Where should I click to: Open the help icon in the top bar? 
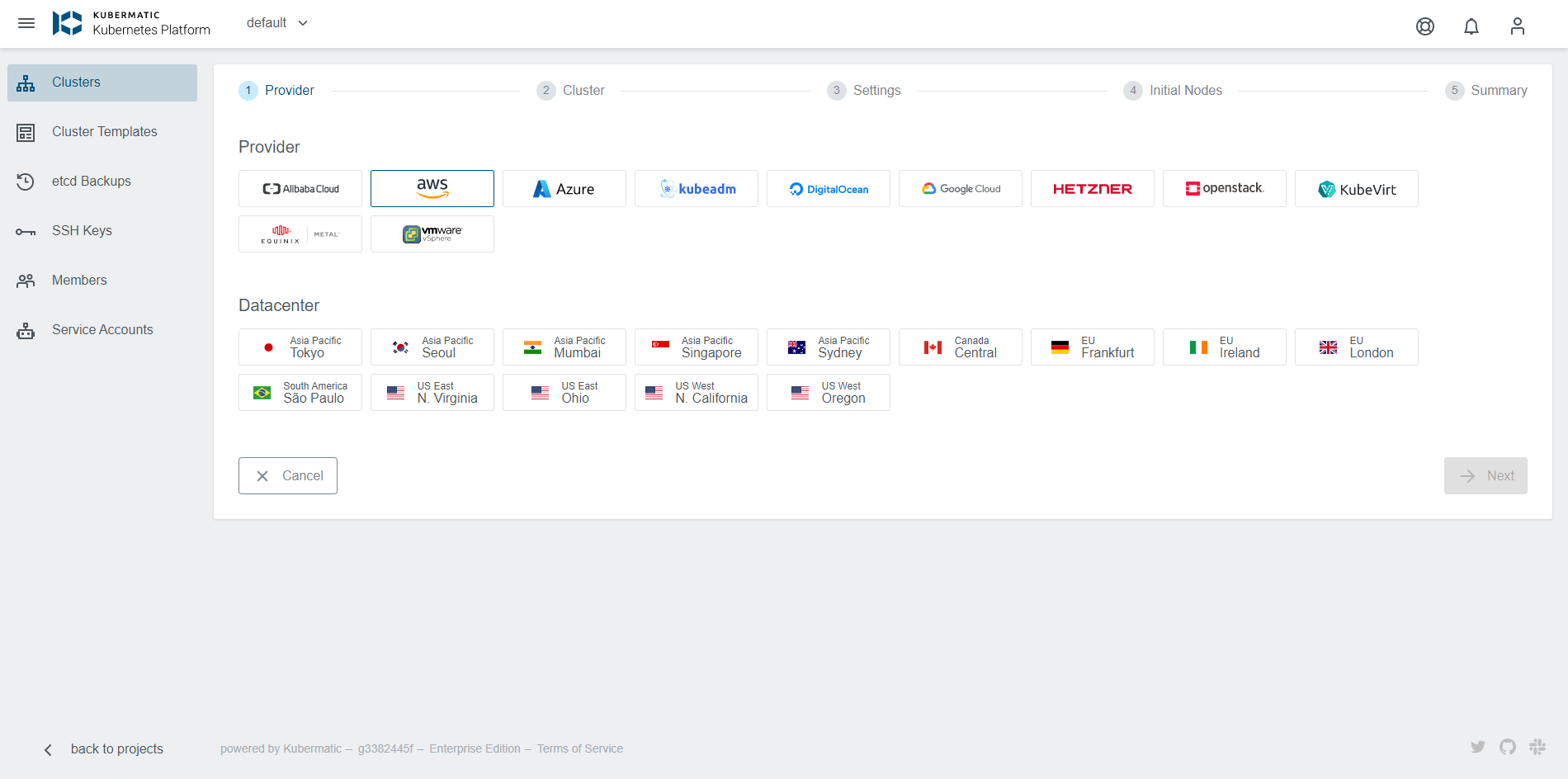1425,26
